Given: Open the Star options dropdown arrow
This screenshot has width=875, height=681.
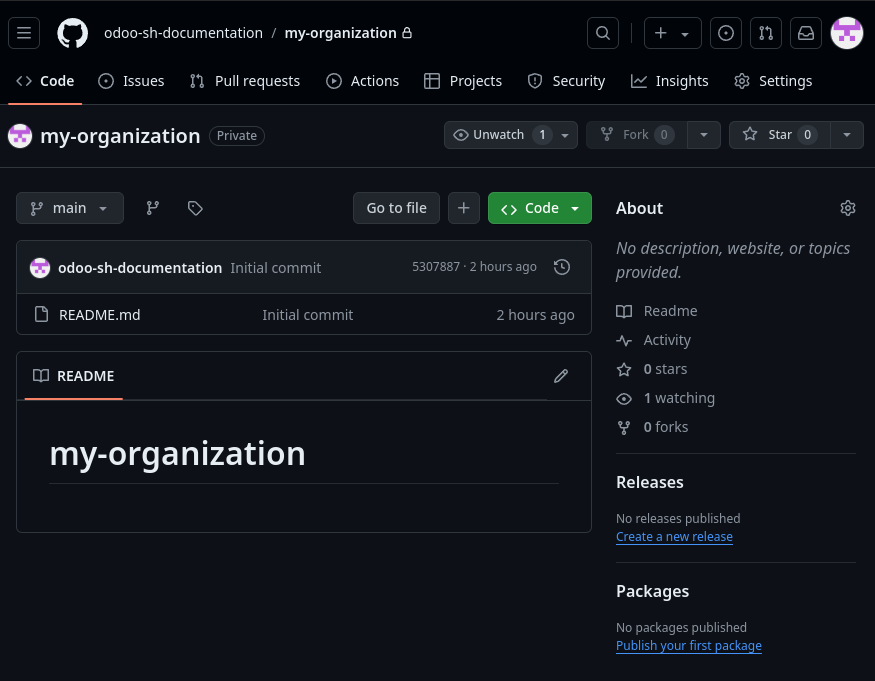Looking at the screenshot, I should [846, 134].
